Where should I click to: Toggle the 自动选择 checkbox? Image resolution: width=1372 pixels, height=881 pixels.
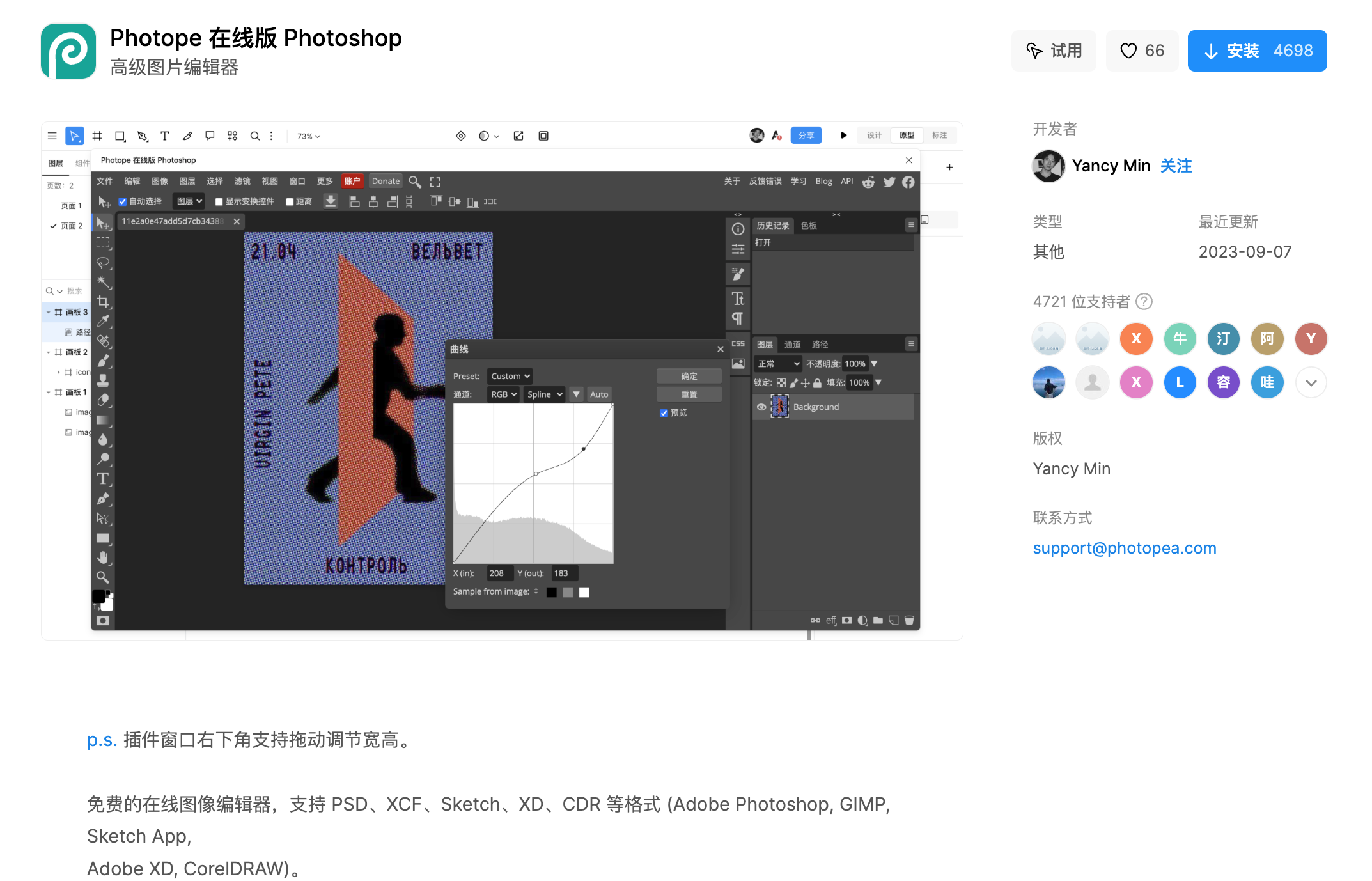(x=123, y=201)
